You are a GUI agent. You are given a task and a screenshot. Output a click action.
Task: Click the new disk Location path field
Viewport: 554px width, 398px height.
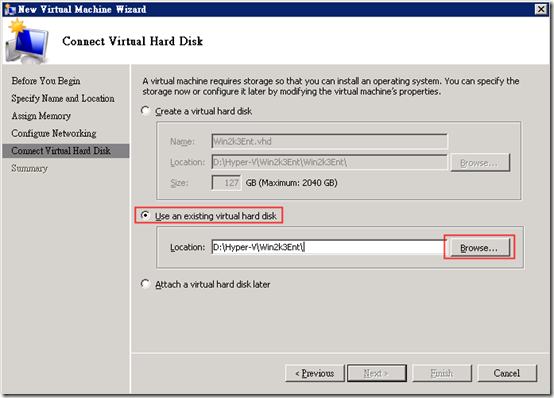pos(329,162)
